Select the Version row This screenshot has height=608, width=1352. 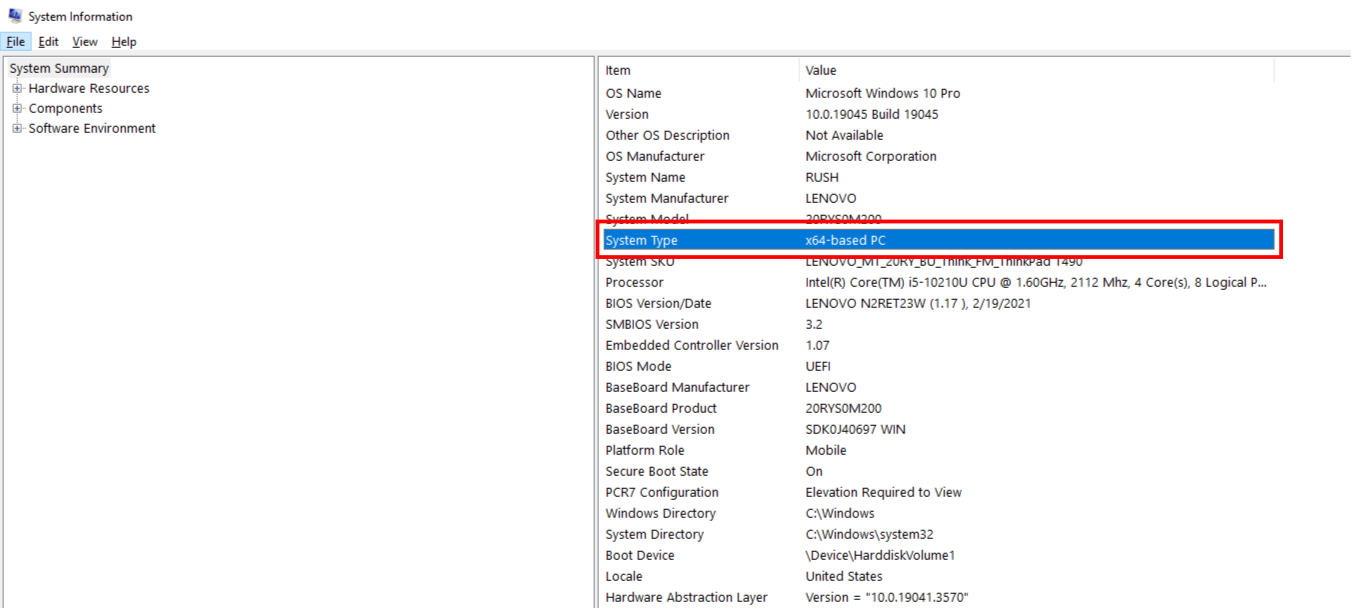tap(937, 114)
